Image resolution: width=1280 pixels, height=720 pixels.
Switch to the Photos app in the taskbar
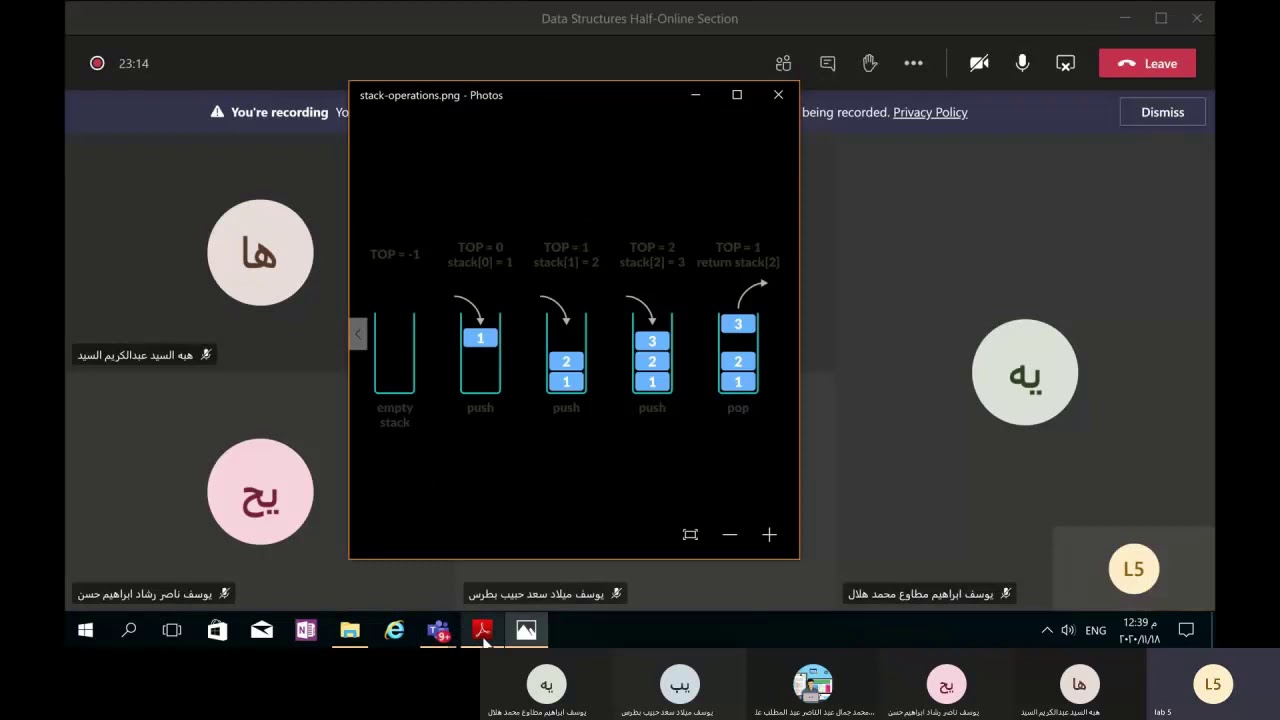pyautogui.click(x=526, y=630)
